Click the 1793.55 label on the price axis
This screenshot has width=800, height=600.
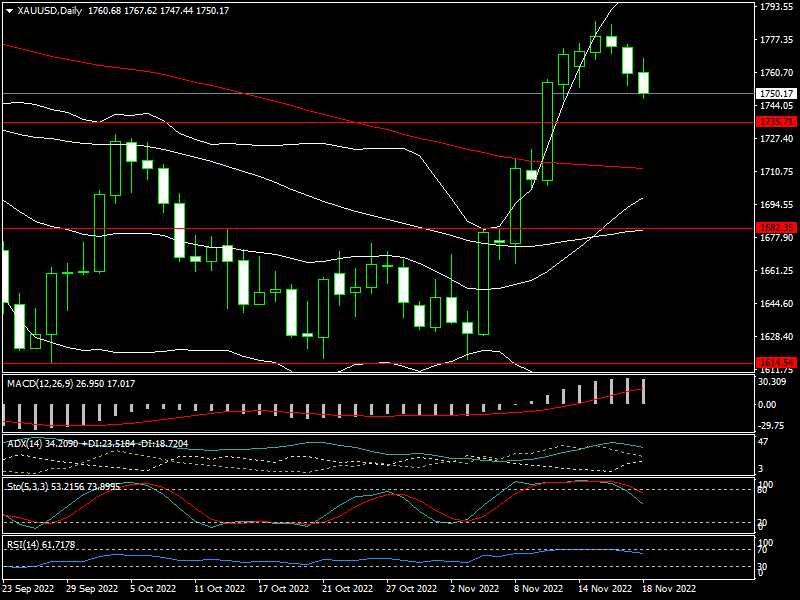pos(775,6)
